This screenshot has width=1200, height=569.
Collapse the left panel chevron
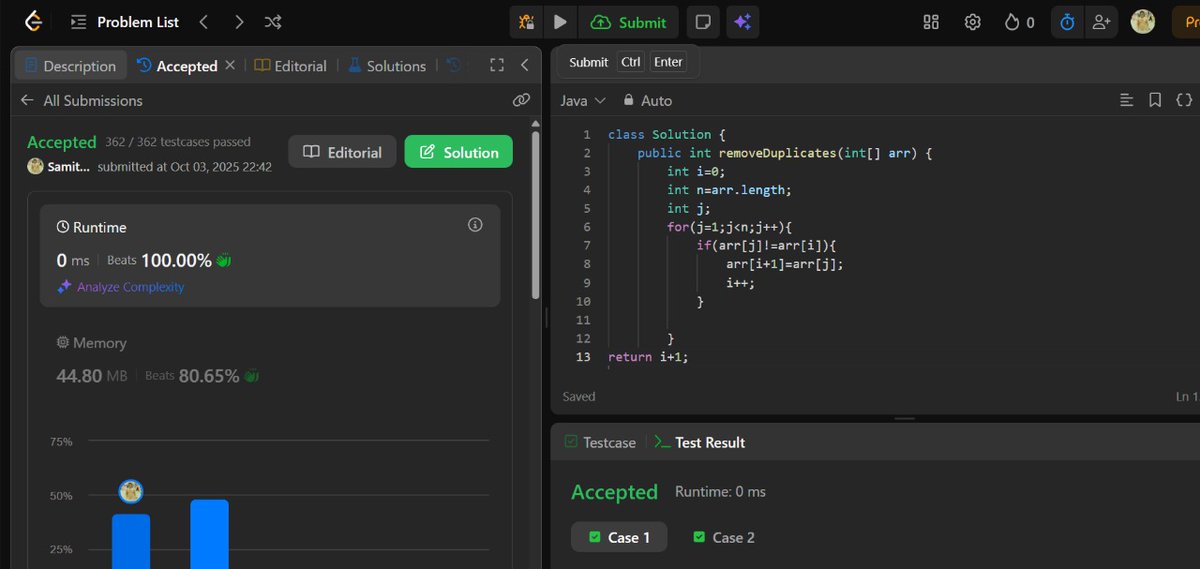coord(525,65)
